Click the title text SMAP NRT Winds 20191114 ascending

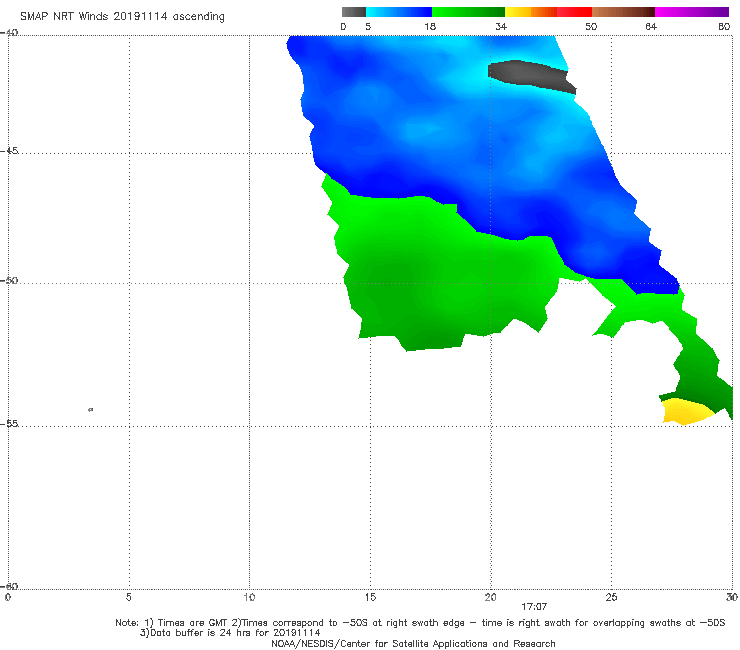122,17
